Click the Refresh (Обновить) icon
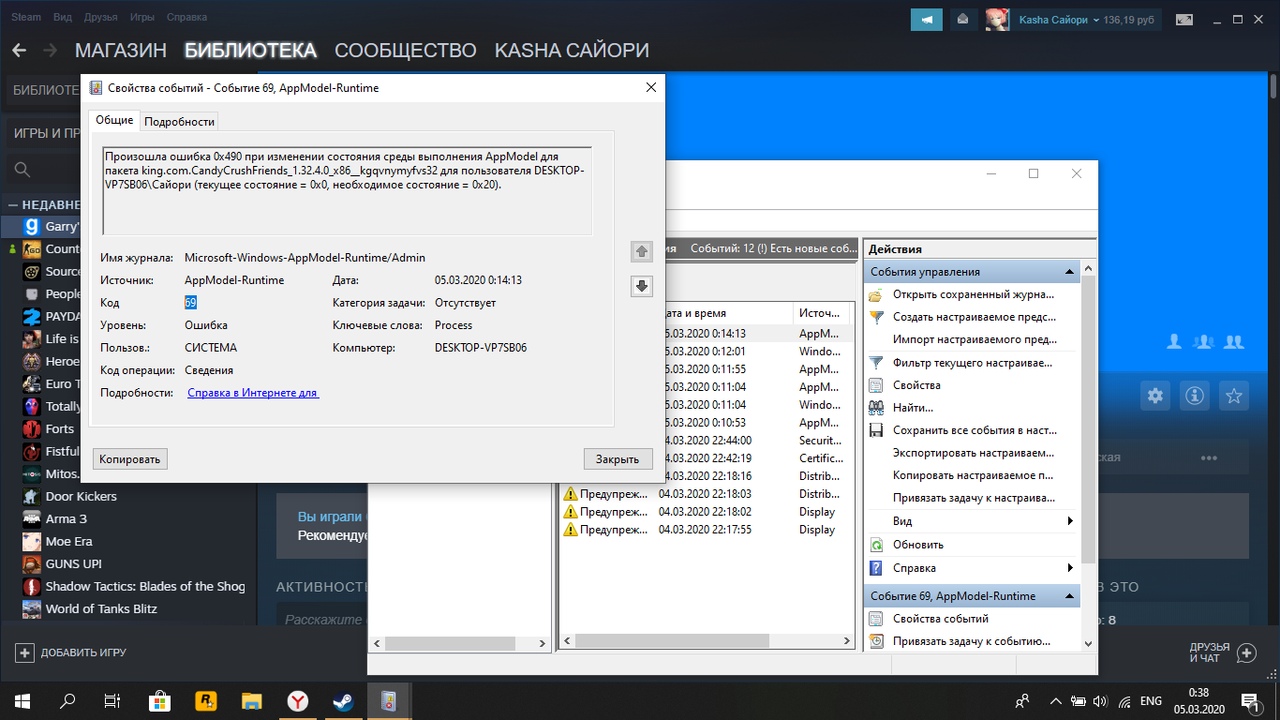This screenshot has width=1280, height=720. 876,545
